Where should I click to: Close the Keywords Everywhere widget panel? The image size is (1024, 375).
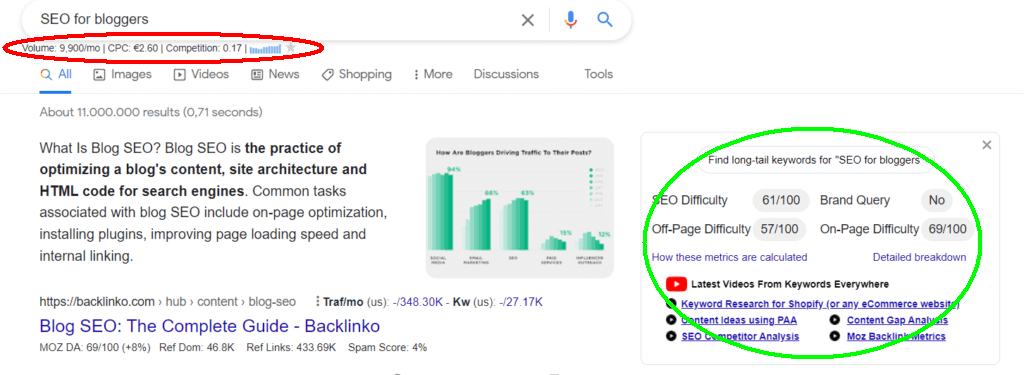point(987,145)
